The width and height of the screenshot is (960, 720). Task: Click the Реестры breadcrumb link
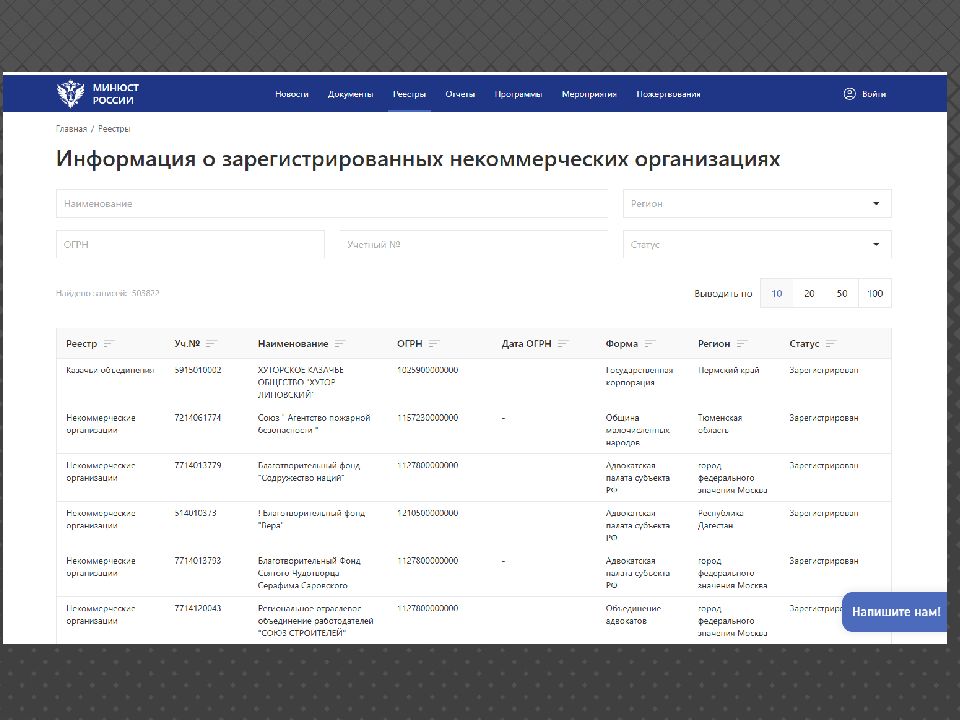tap(114, 129)
